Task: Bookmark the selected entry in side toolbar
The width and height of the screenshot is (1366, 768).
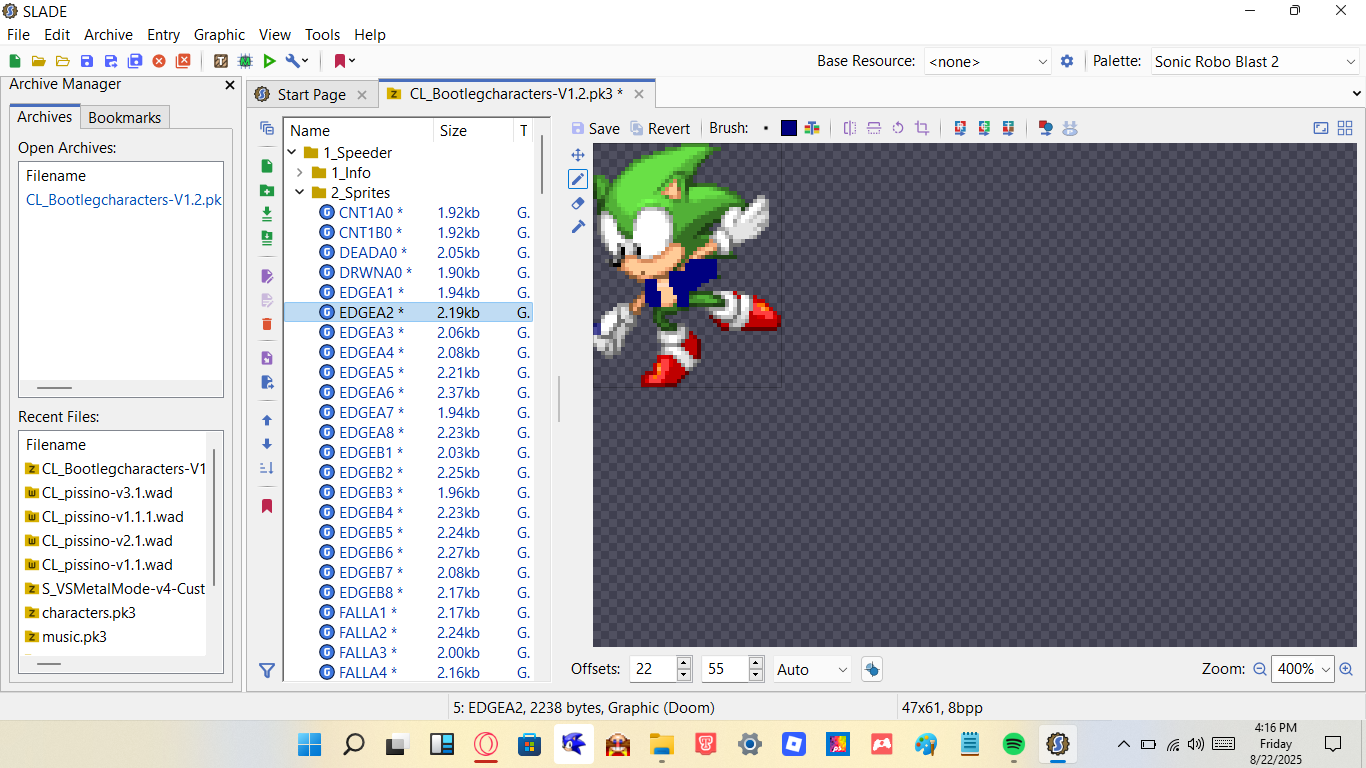Action: 267,506
